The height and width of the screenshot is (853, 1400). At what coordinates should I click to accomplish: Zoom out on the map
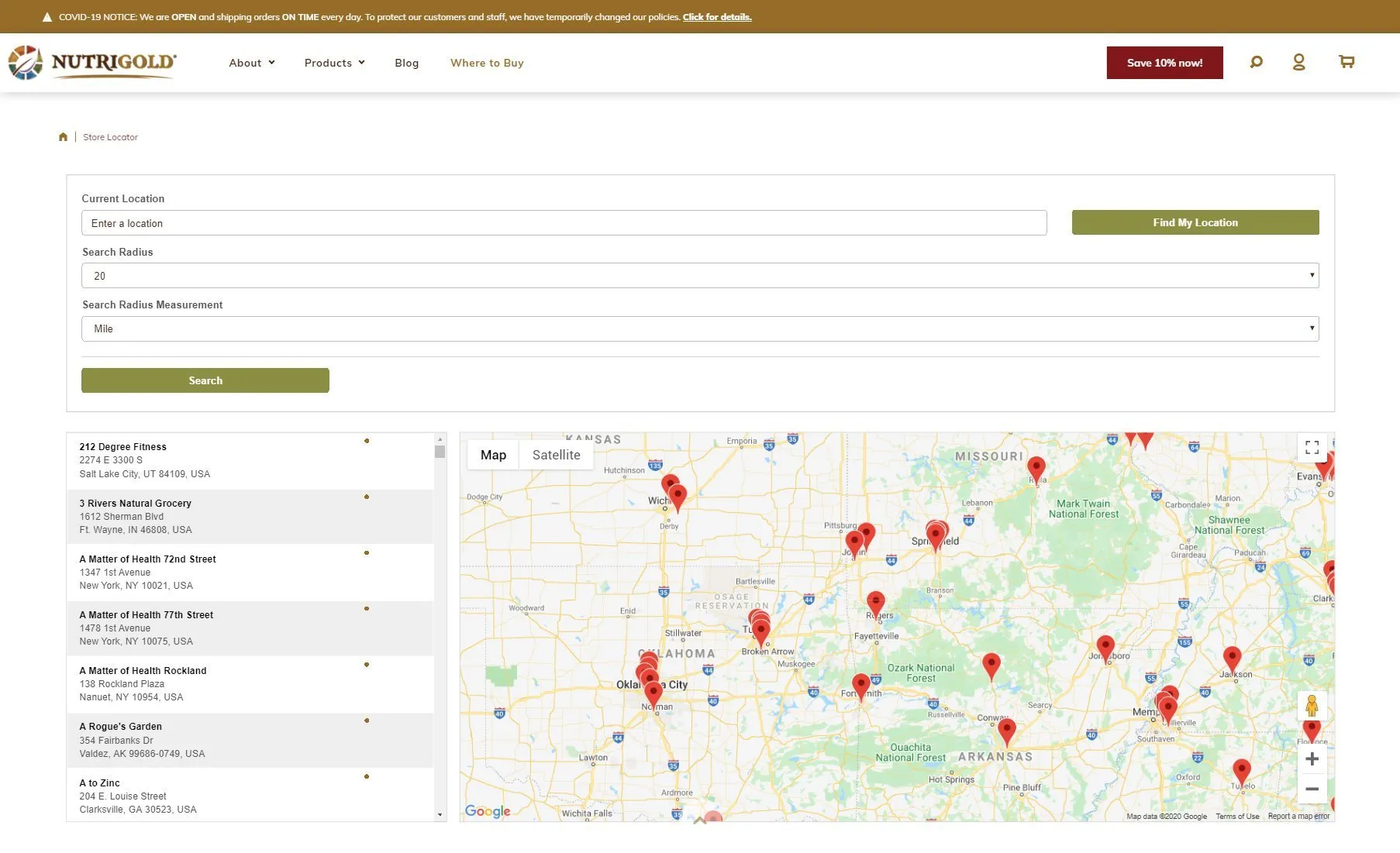click(x=1312, y=789)
